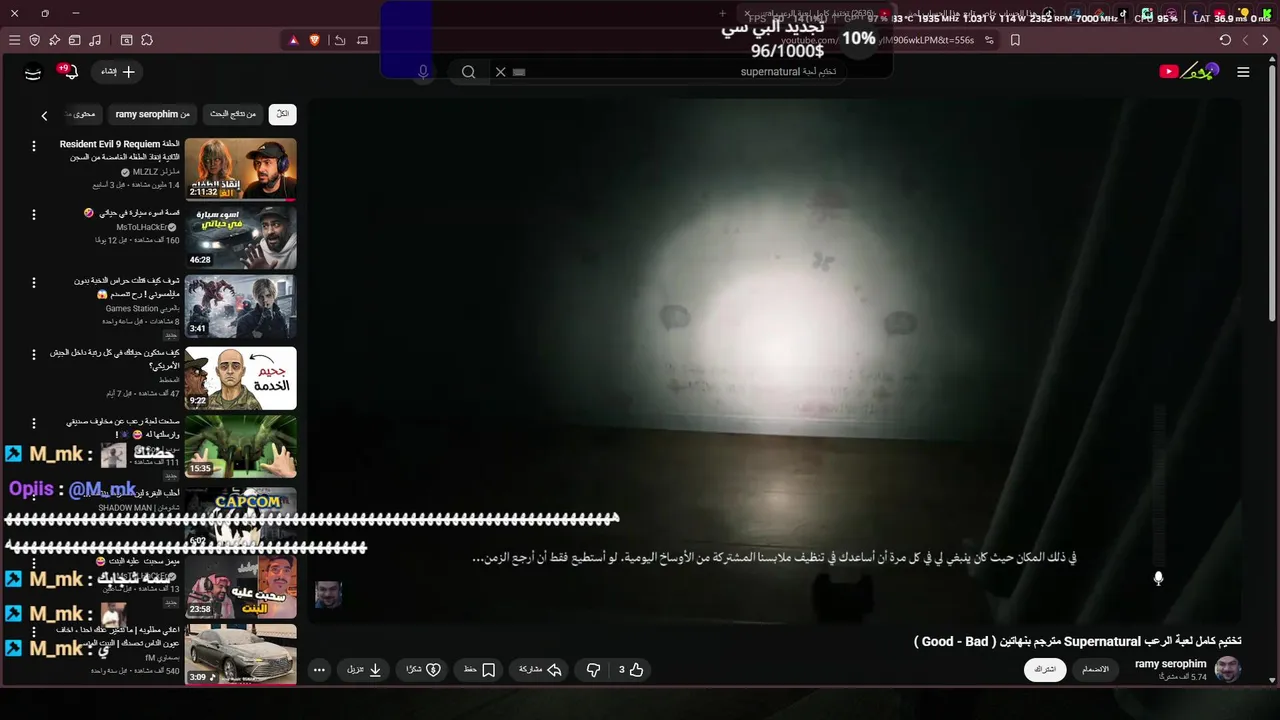Open the 9:22 'جحيم الخدمة' video thumbnail
Viewport: 1280px width, 720px height.
(241, 378)
